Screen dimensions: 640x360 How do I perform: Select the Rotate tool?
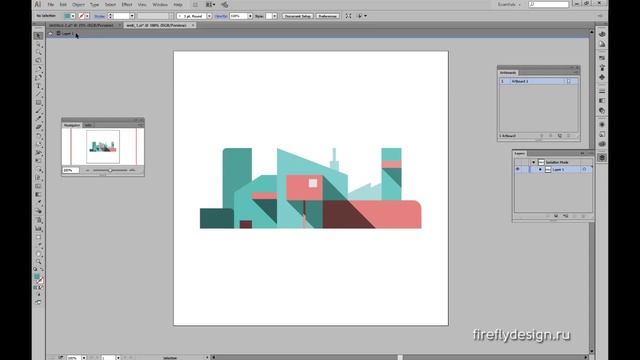[x=38, y=136]
